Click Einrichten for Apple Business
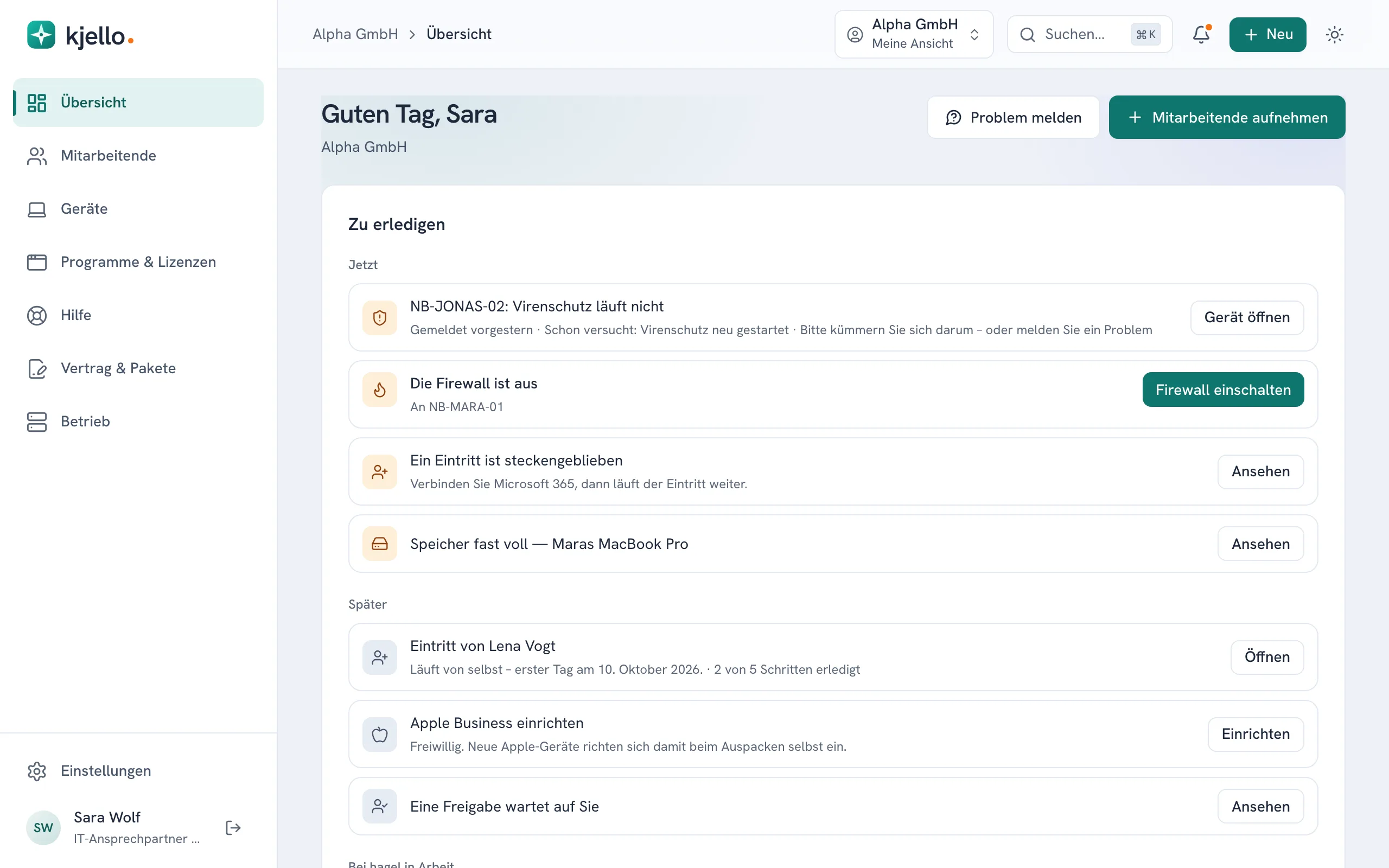Viewport: 1389px width, 868px height. pos(1256,734)
